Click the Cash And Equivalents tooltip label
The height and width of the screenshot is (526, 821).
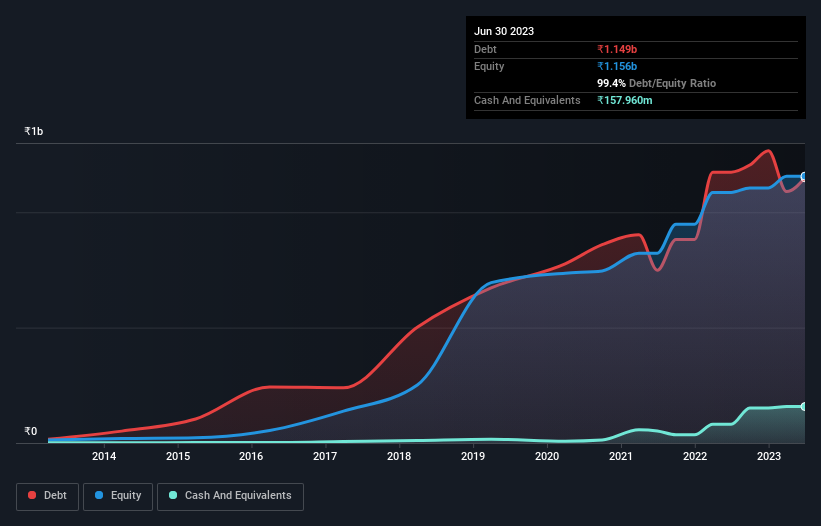(x=527, y=100)
